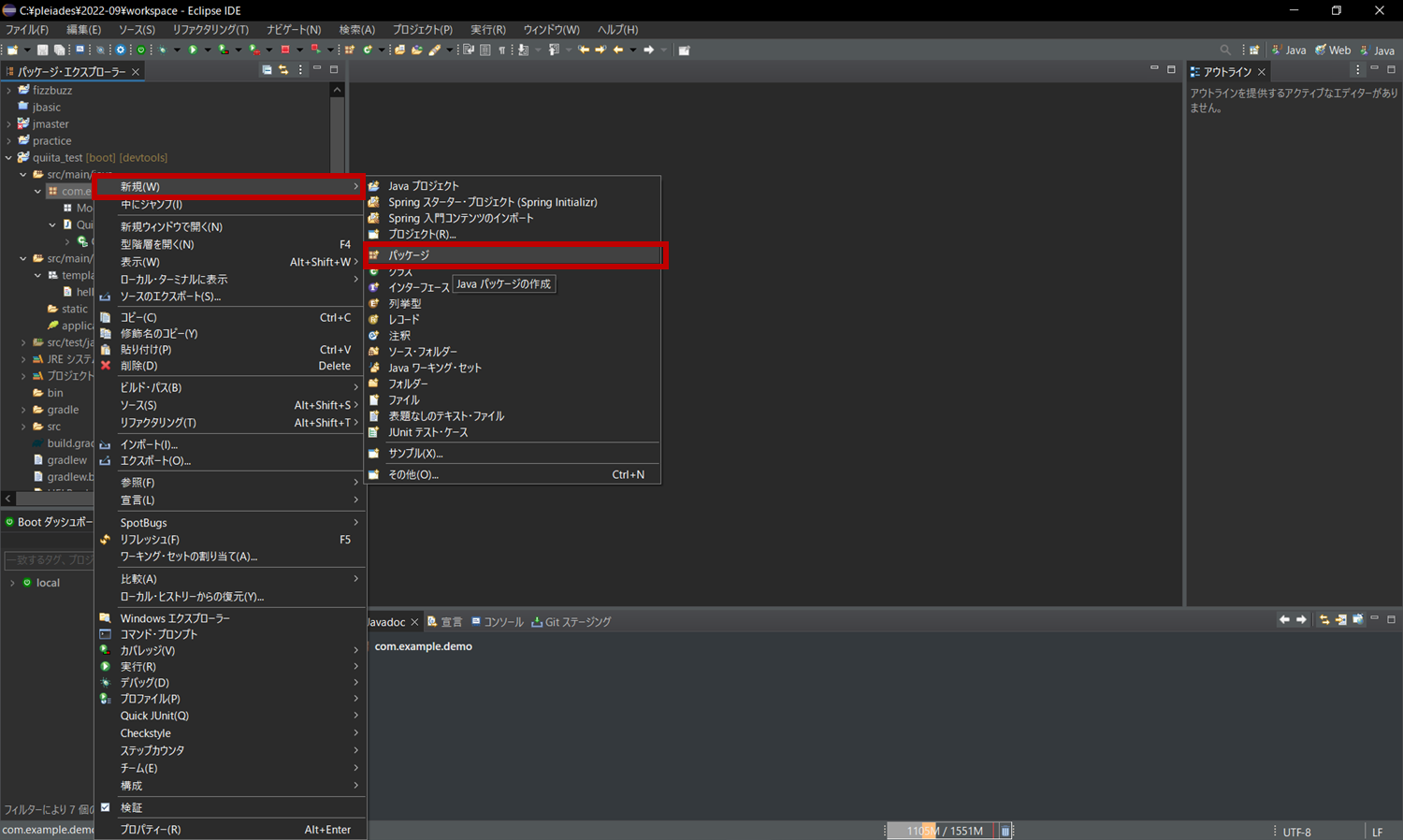Choose JUnit テスト・ケース submenu item
Image resolution: width=1403 pixels, height=840 pixels.
pos(513,432)
